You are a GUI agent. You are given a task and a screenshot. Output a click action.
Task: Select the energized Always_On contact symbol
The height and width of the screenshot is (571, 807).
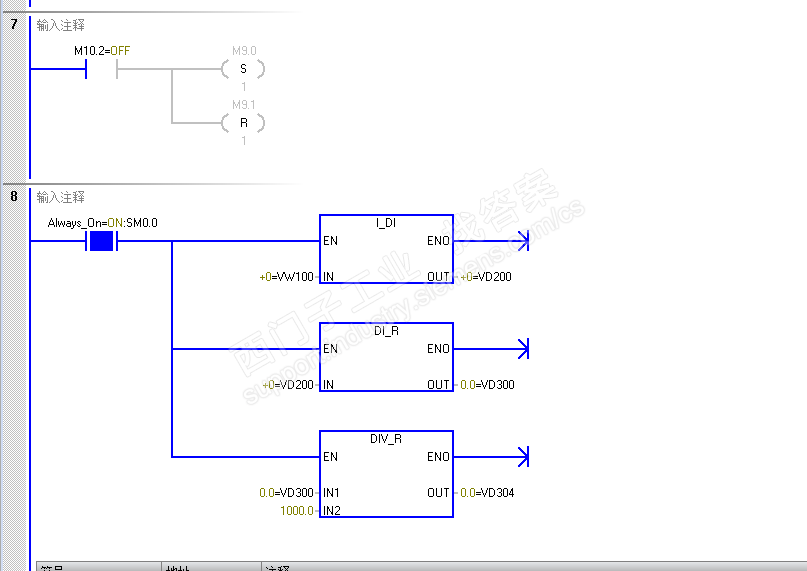pos(101,241)
